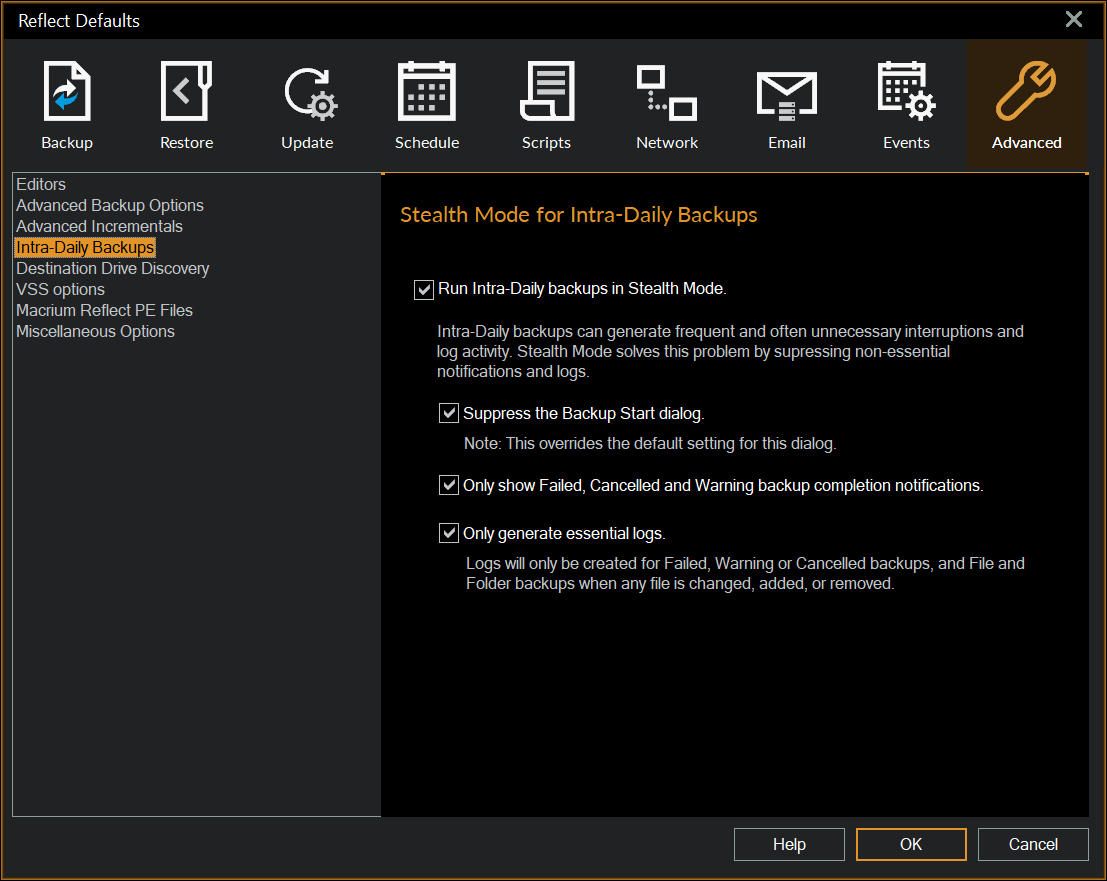Disable Only generate essential logs
Screen dimensions: 1107x881
[x=448, y=533]
